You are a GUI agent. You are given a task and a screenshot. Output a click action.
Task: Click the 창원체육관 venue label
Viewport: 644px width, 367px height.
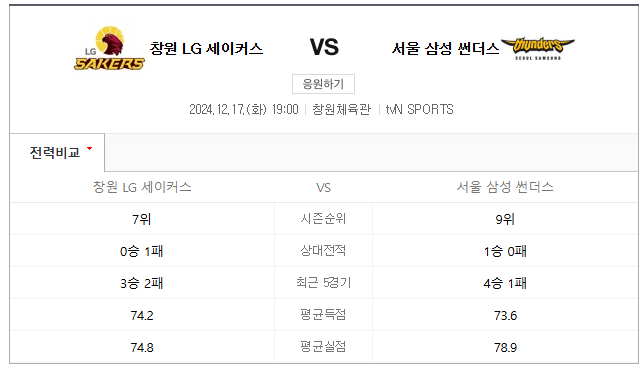342,109
